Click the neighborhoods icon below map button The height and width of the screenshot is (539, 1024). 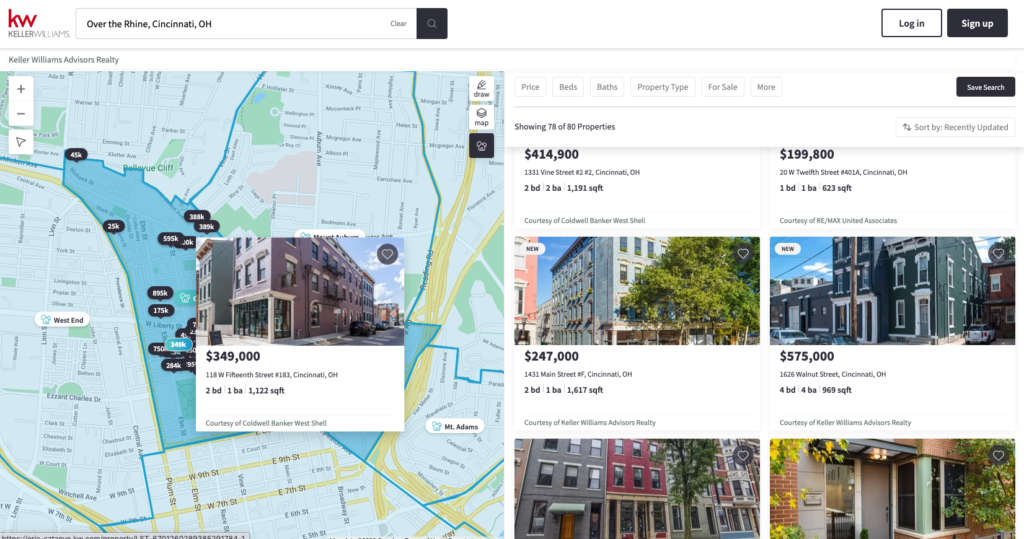[481, 146]
